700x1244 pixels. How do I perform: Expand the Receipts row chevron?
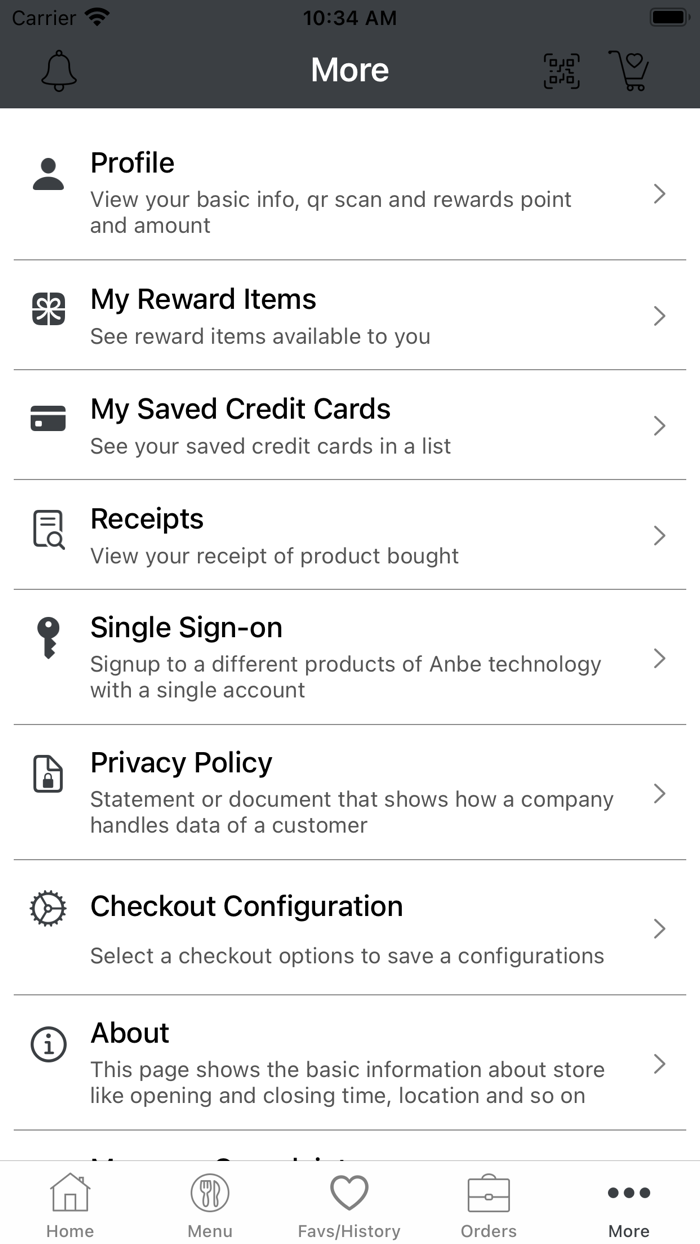[659, 536]
